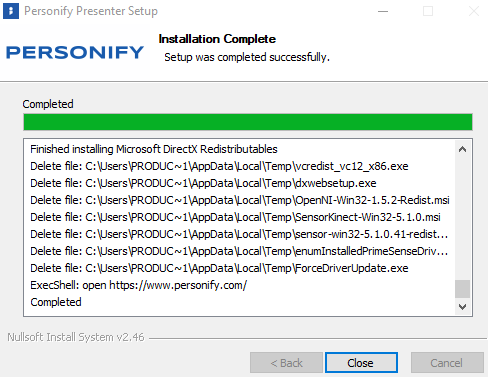
Task: Select the ForceDriverUpdate.exe delete line
Action: tap(219, 268)
